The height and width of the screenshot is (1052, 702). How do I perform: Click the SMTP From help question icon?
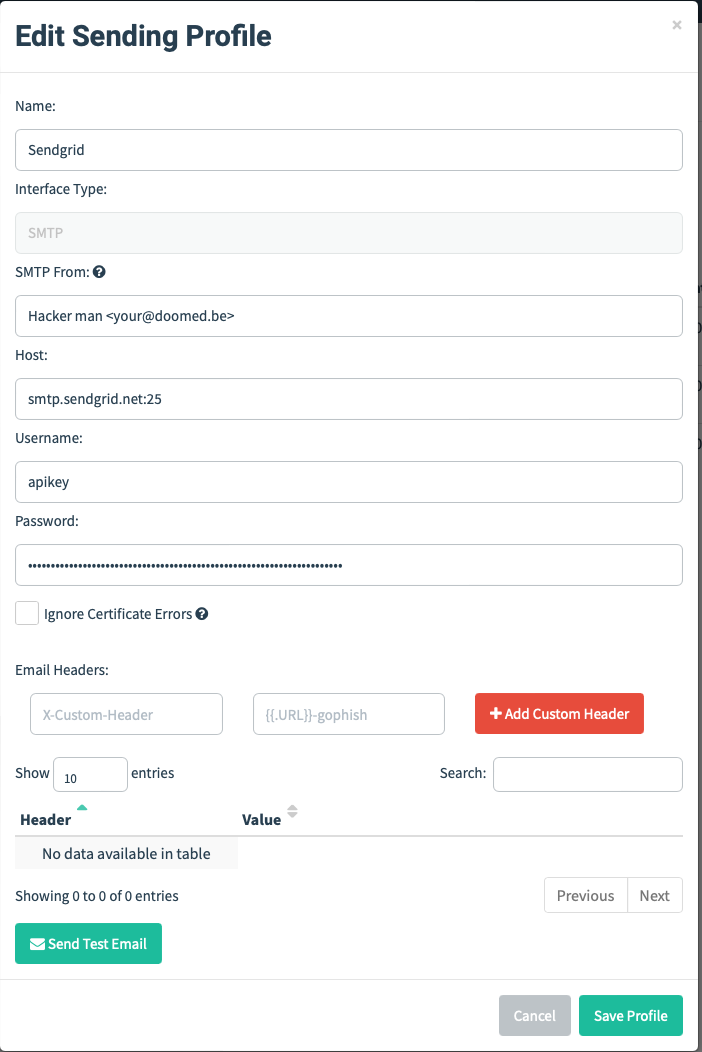pyautogui.click(x=99, y=271)
